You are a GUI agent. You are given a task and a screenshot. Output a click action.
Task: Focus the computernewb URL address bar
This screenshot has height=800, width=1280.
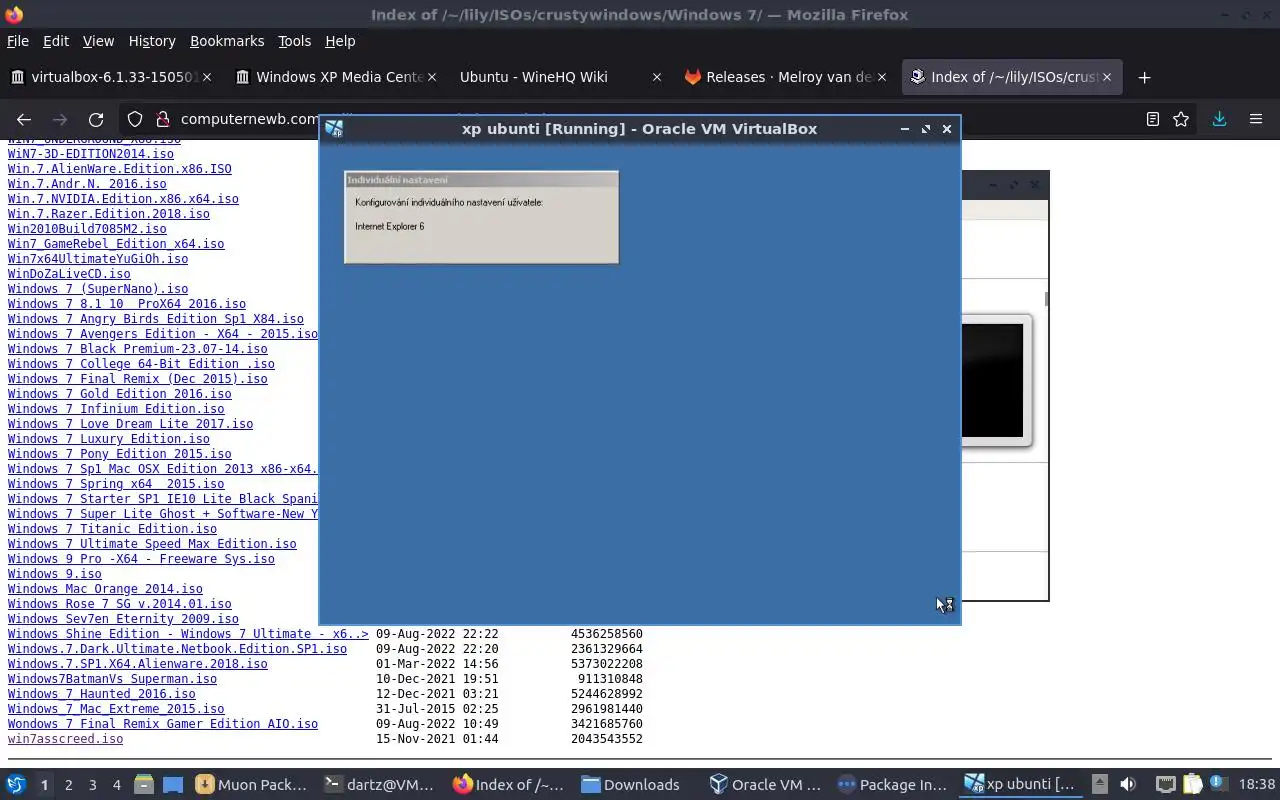(248, 119)
